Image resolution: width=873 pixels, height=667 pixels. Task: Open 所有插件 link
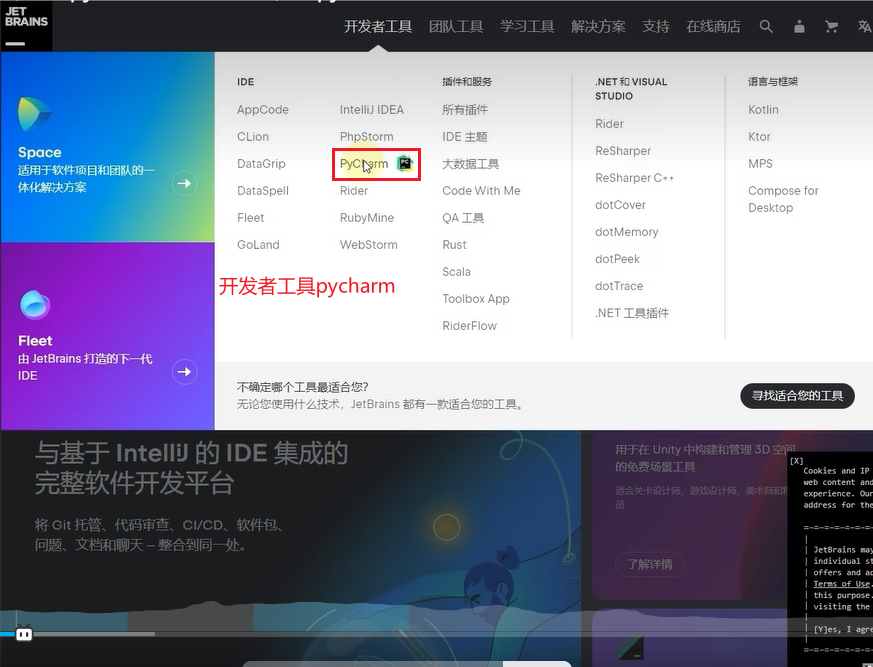(x=465, y=110)
